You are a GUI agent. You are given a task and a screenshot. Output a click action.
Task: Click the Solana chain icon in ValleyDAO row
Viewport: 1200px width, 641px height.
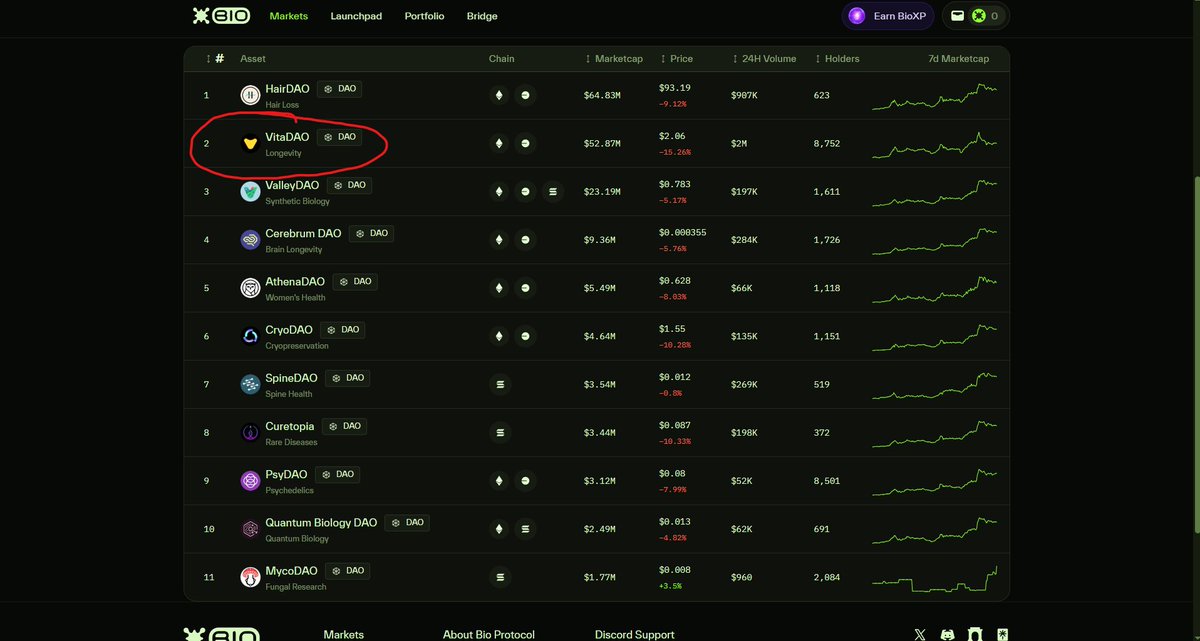pyautogui.click(x=553, y=191)
